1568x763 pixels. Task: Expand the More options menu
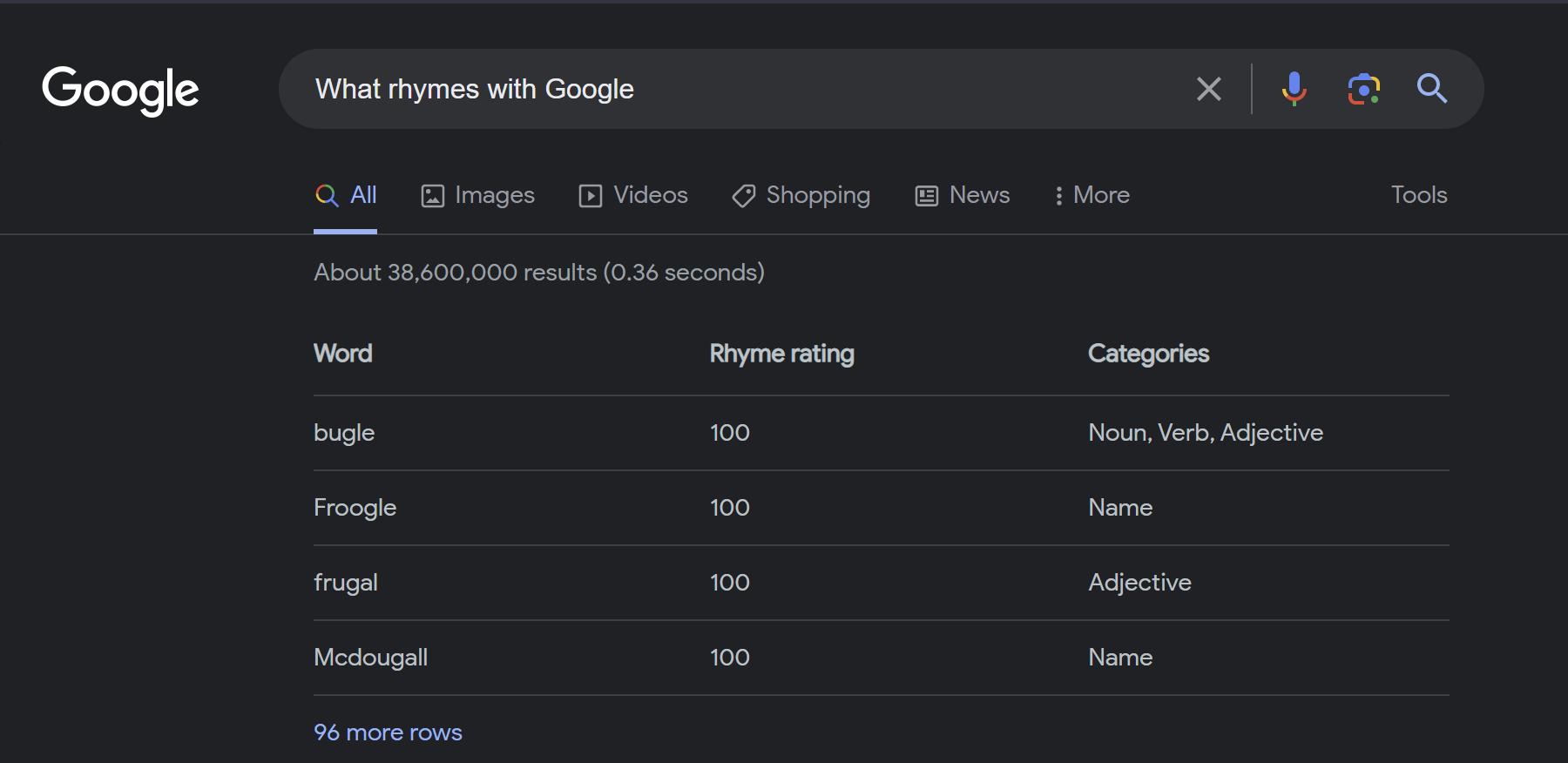click(1092, 195)
